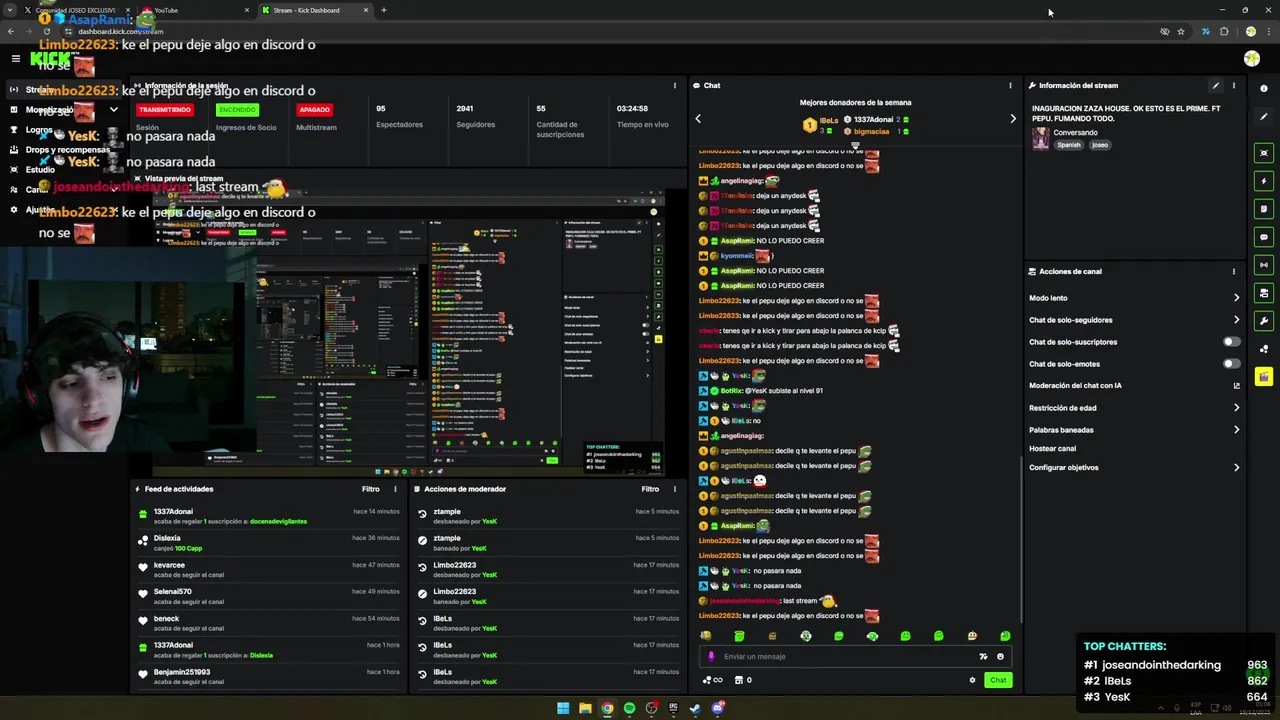The height and width of the screenshot is (720, 1280).
Task: Open a new browser tab
Action: pyautogui.click(x=384, y=10)
